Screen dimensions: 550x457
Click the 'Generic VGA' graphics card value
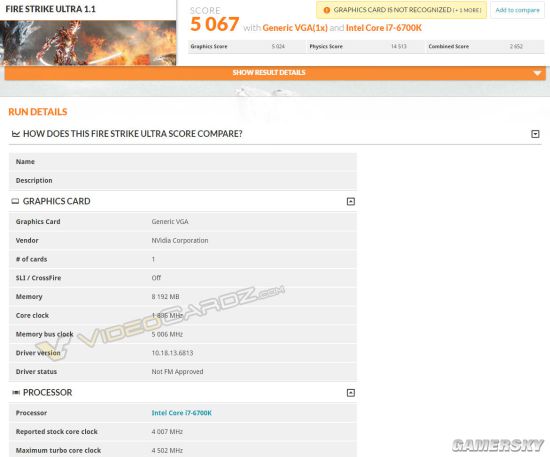click(x=170, y=222)
